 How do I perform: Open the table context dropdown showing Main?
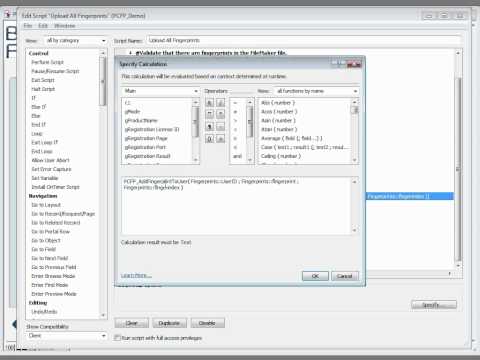tap(160, 91)
